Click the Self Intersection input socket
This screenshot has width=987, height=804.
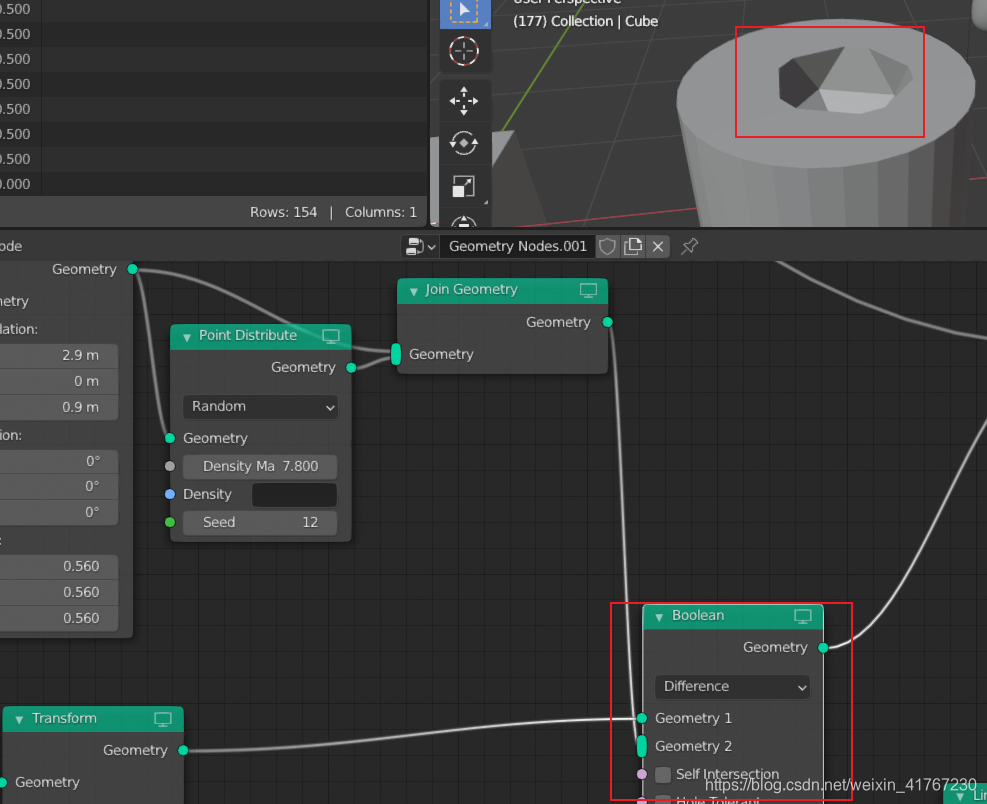pyautogui.click(x=641, y=774)
